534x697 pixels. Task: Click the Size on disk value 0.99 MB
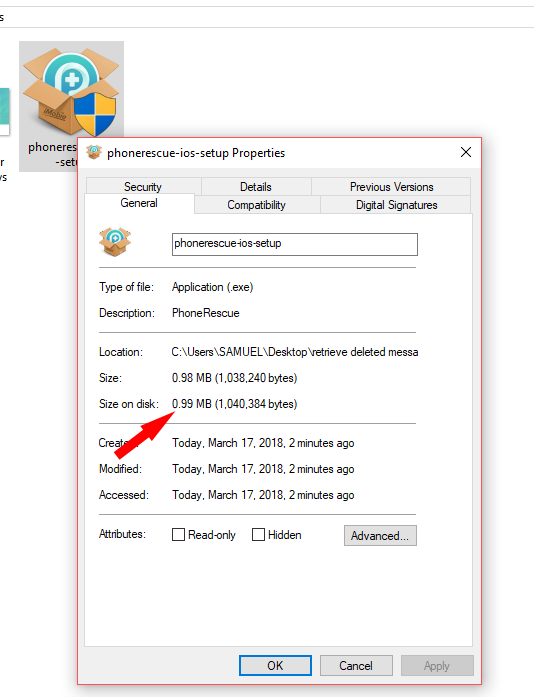pos(234,404)
